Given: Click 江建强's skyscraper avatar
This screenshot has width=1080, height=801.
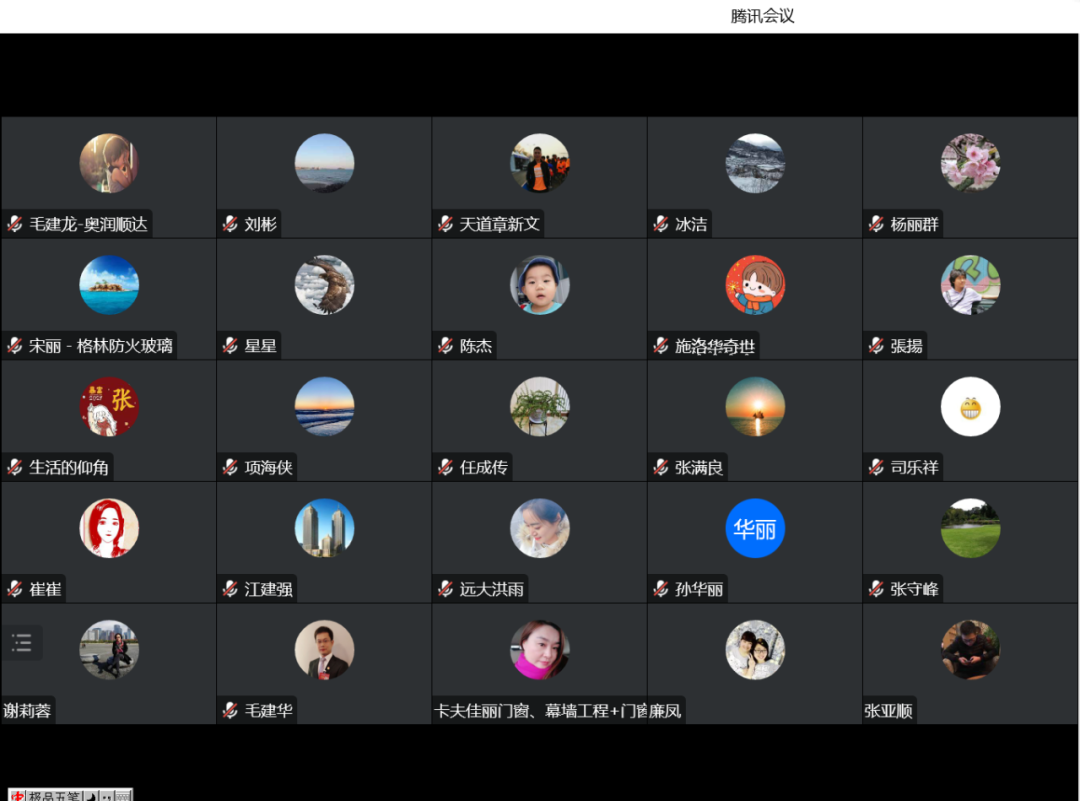Looking at the screenshot, I should pyautogui.click(x=323, y=528).
